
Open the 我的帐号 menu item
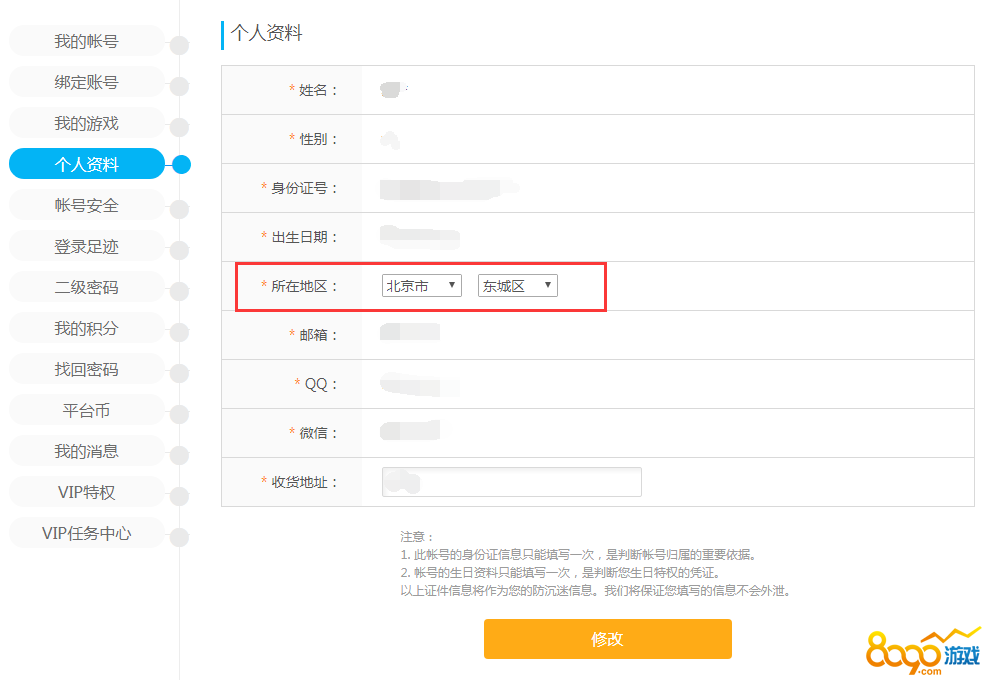(86, 41)
